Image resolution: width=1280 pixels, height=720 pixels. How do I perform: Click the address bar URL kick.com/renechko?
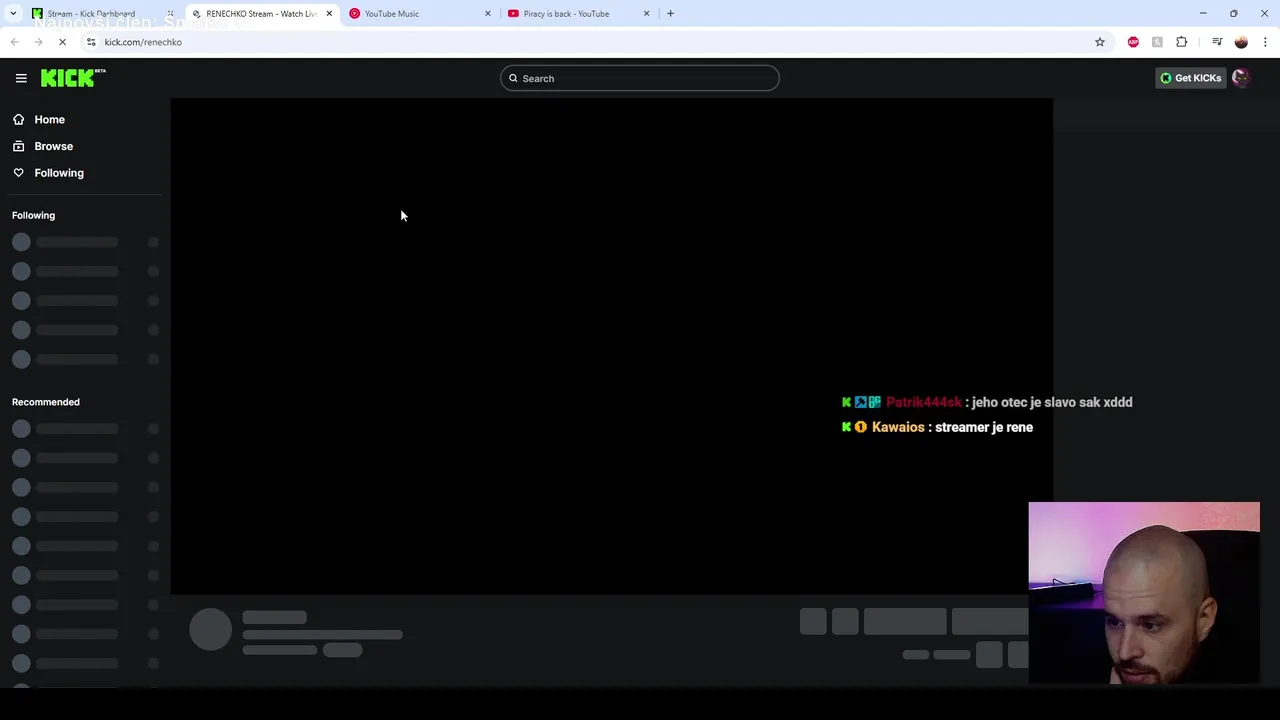coord(143,42)
